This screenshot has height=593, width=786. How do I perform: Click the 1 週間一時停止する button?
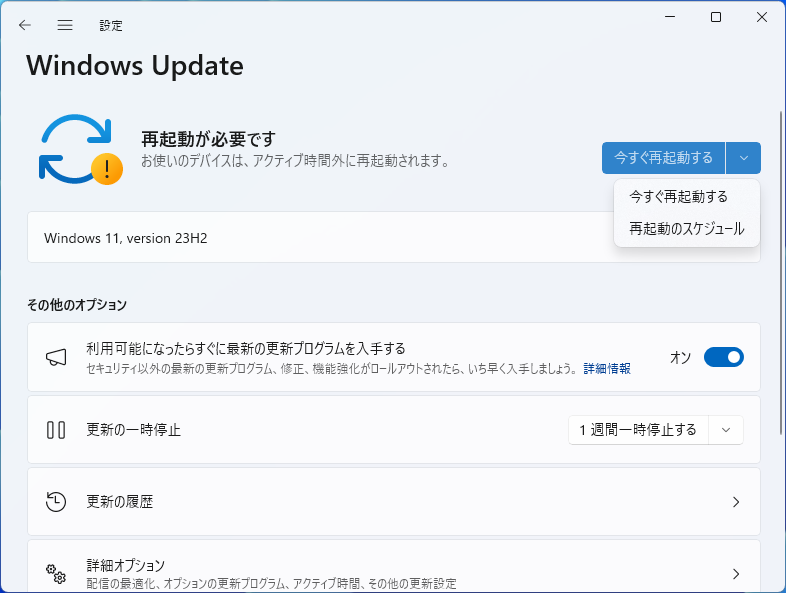(x=638, y=430)
